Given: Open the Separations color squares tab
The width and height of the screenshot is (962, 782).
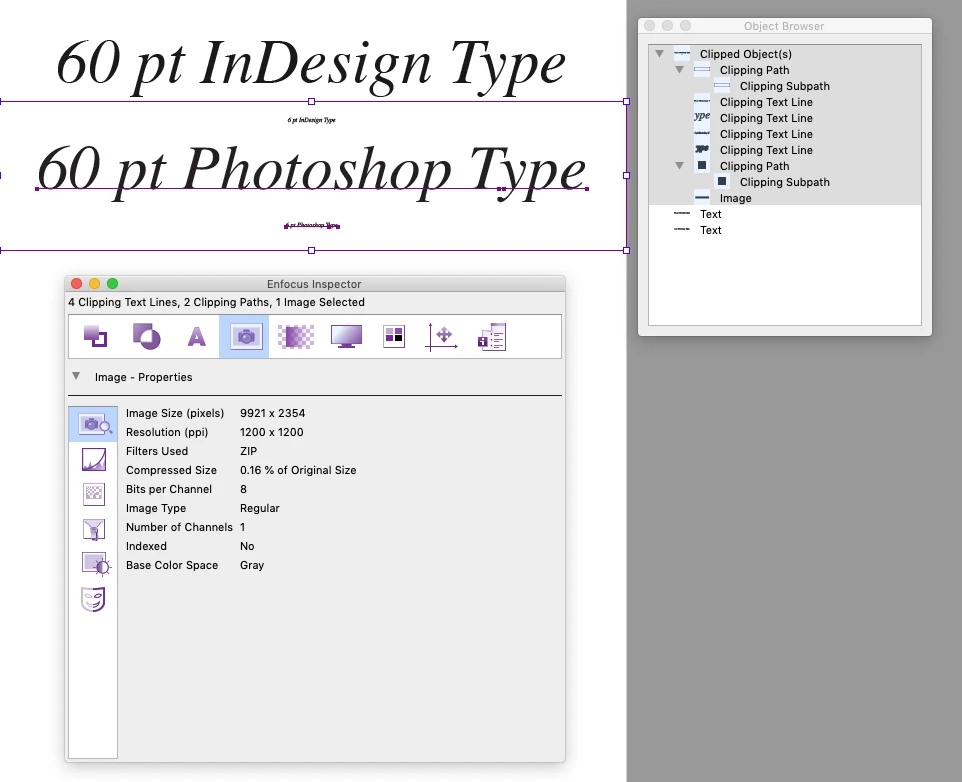Looking at the screenshot, I should 394,337.
